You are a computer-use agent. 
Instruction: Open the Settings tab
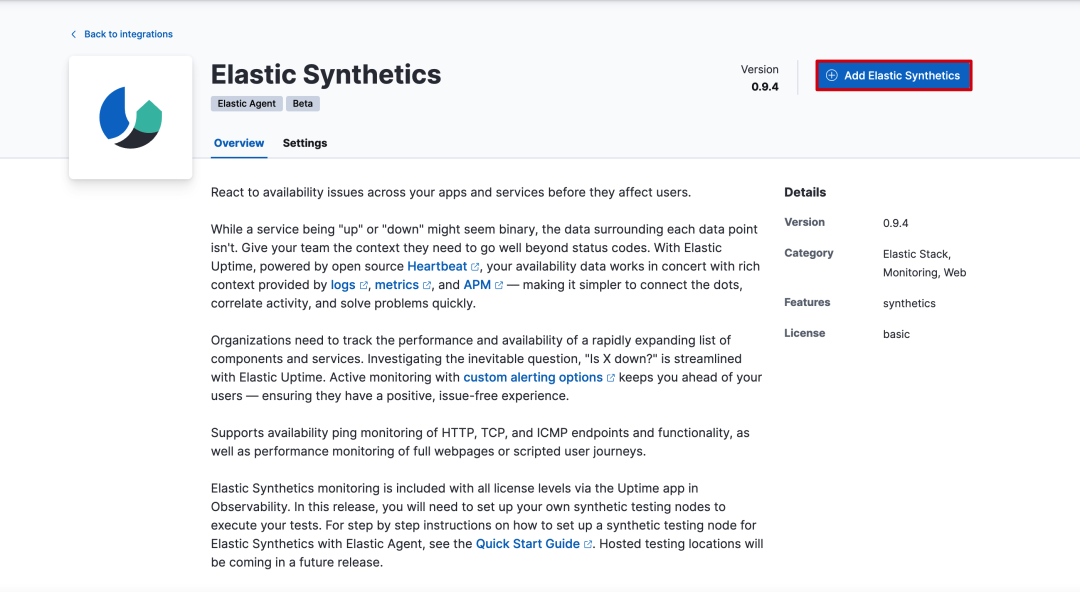coord(305,143)
